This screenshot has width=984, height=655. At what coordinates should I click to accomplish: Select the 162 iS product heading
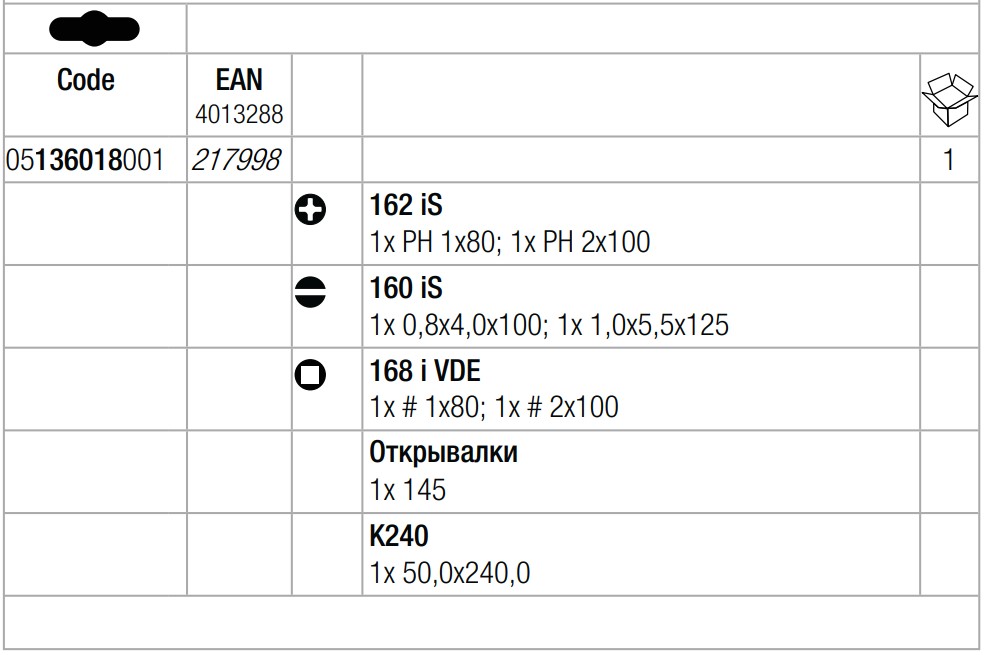pyautogui.click(x=406, y=205)
